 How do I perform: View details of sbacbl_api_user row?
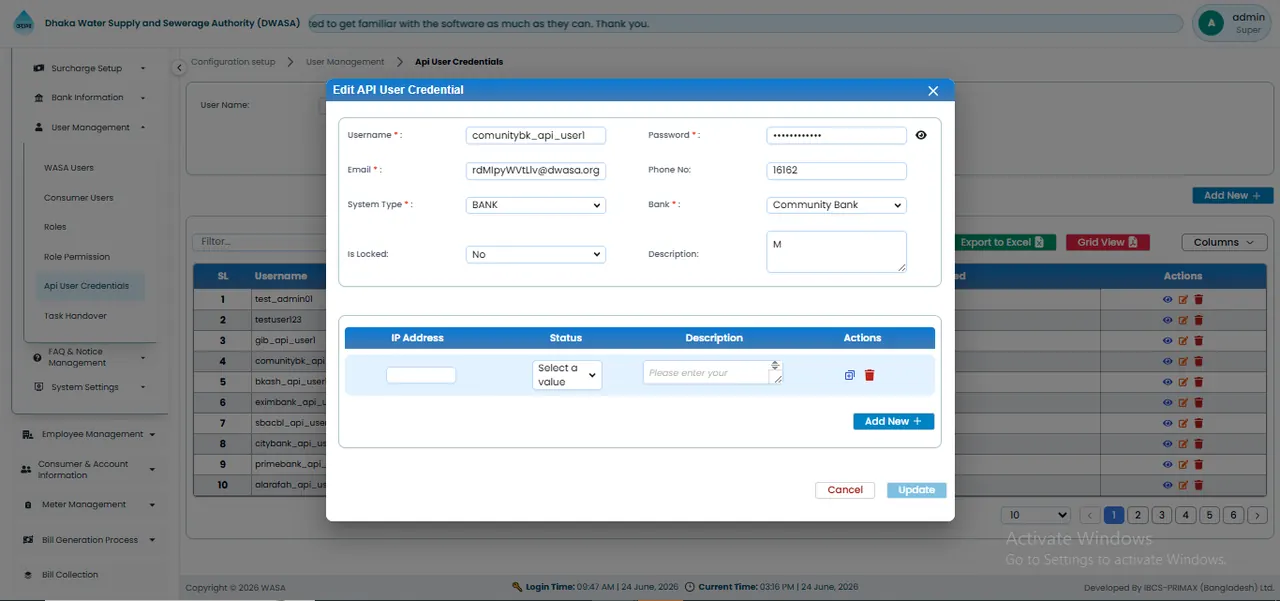tap(1167, 423)
